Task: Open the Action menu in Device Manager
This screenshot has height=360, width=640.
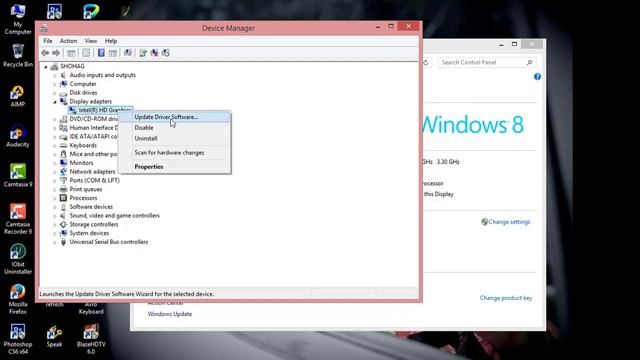Action: tap(68, 41)
